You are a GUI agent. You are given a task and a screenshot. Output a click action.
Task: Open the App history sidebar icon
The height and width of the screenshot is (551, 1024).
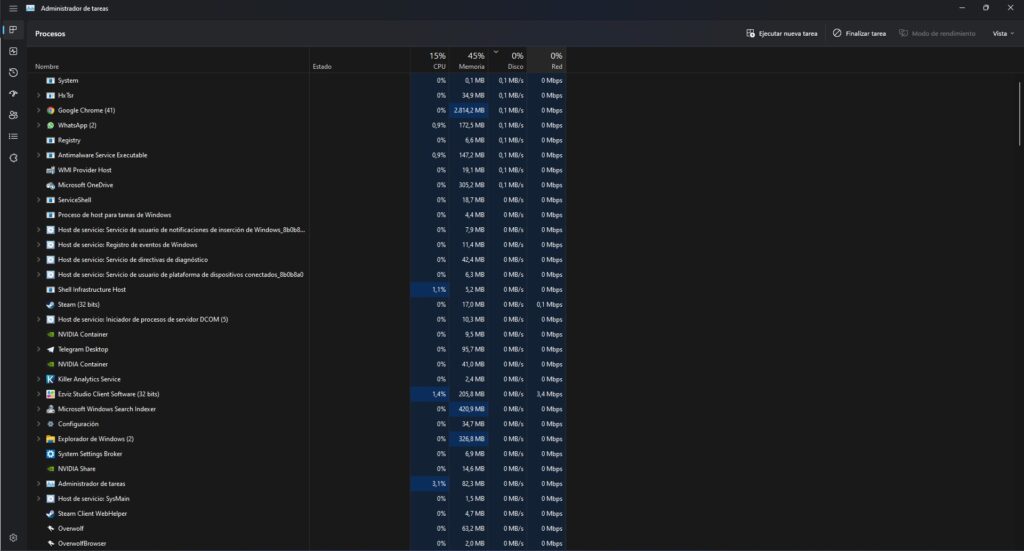point(13,73)
